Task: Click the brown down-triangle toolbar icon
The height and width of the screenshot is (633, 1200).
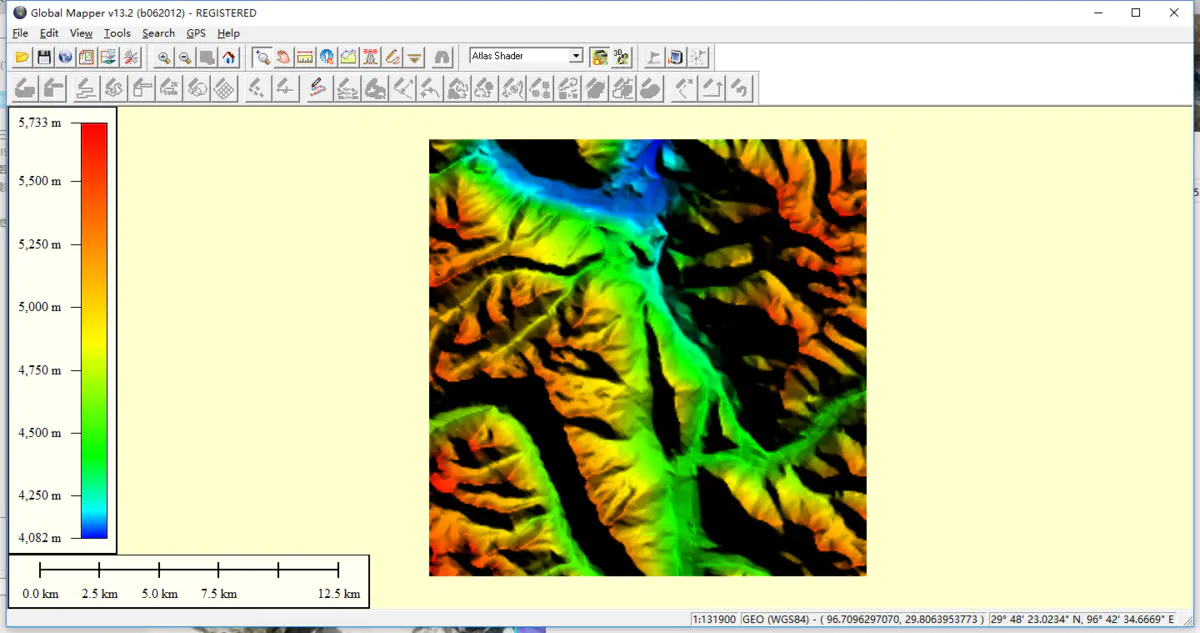Action: (415, 57)
